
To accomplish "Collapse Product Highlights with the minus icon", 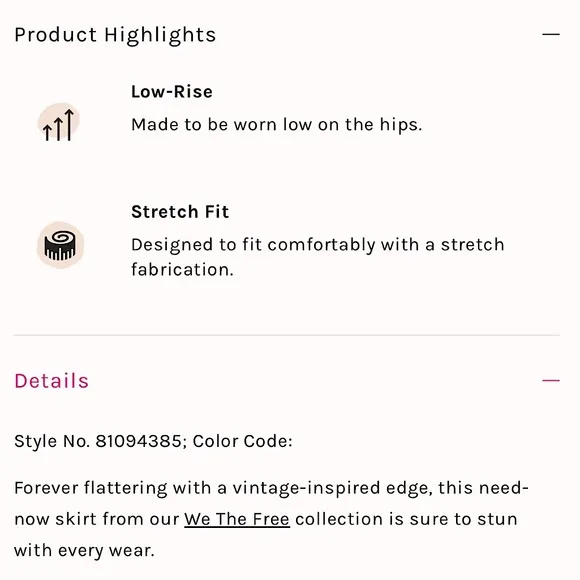I will click(x=551, y=34).
